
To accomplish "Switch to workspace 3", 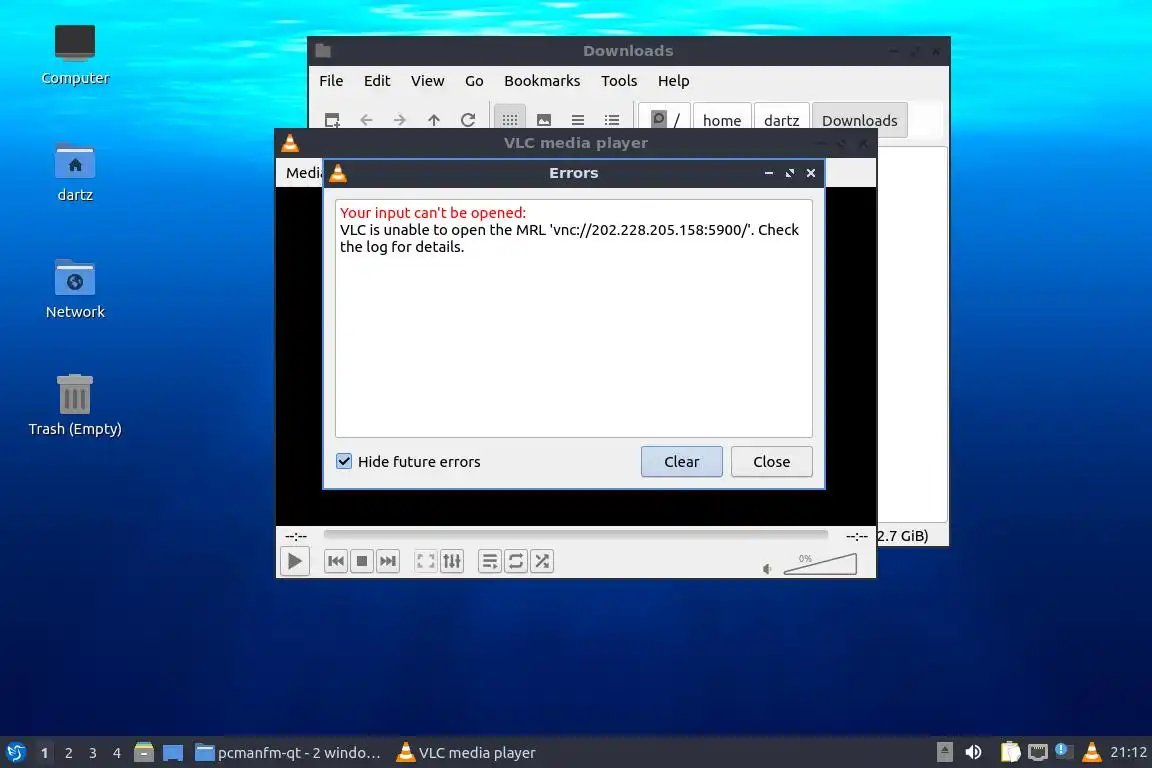I will (93, 753).
